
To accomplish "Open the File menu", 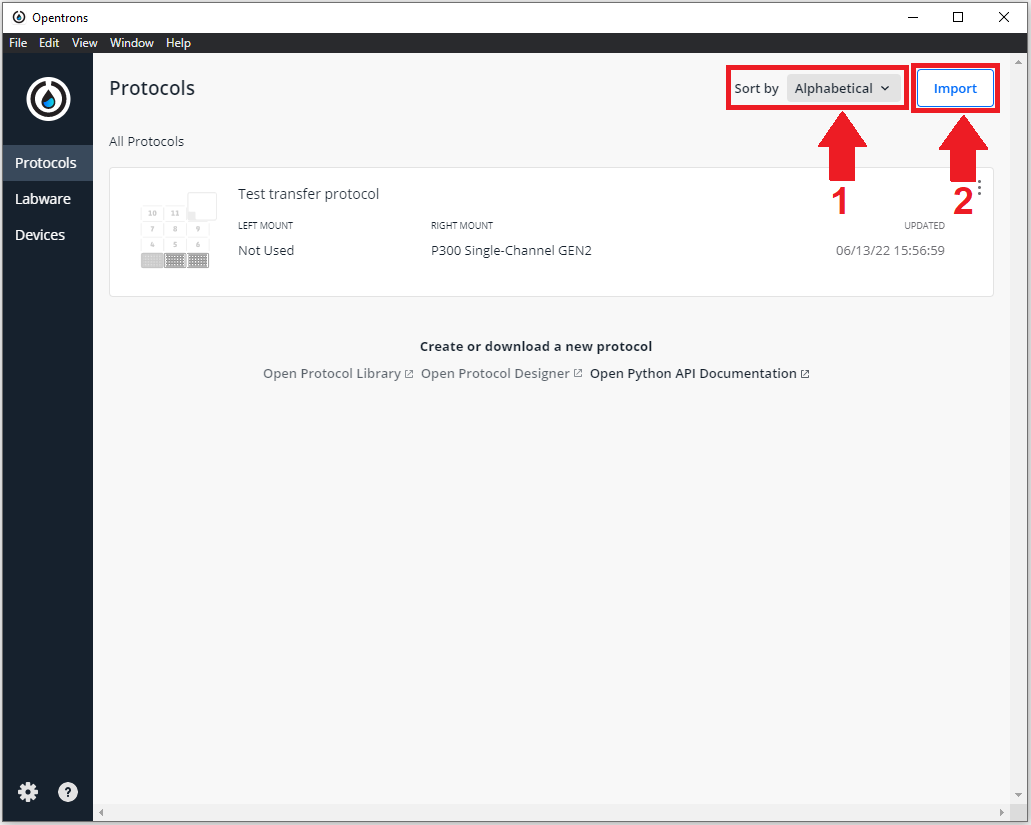I will click(18, 43).
